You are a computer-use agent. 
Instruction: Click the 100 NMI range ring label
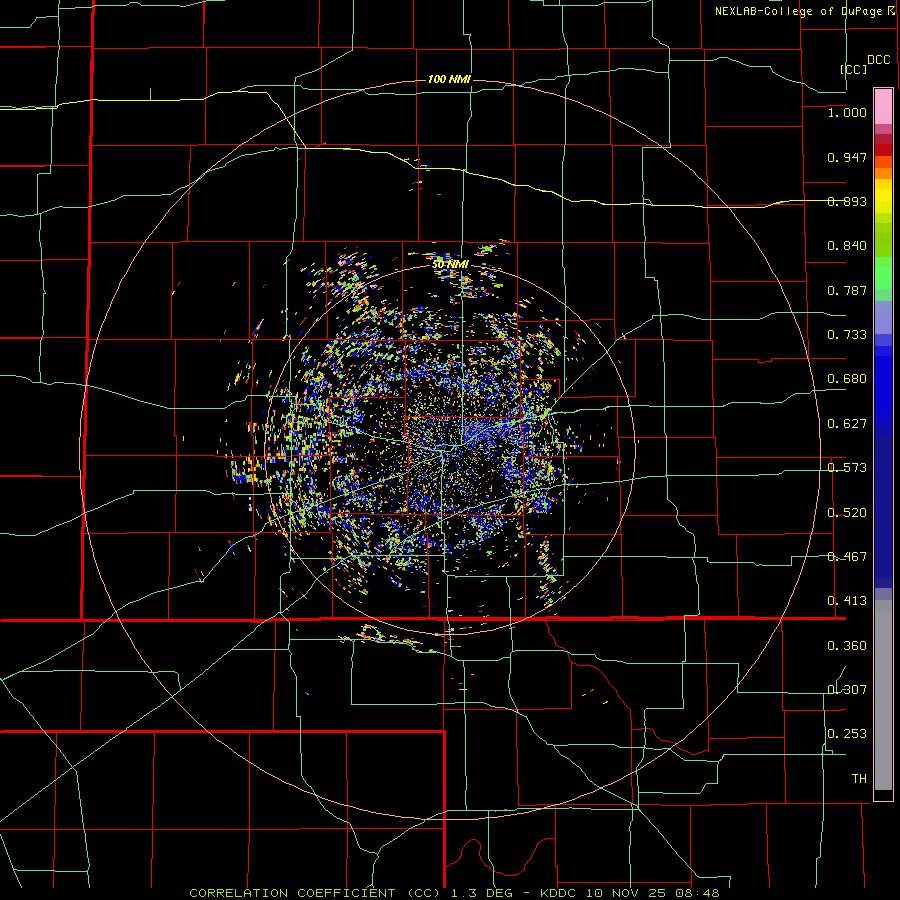(449, 79)
